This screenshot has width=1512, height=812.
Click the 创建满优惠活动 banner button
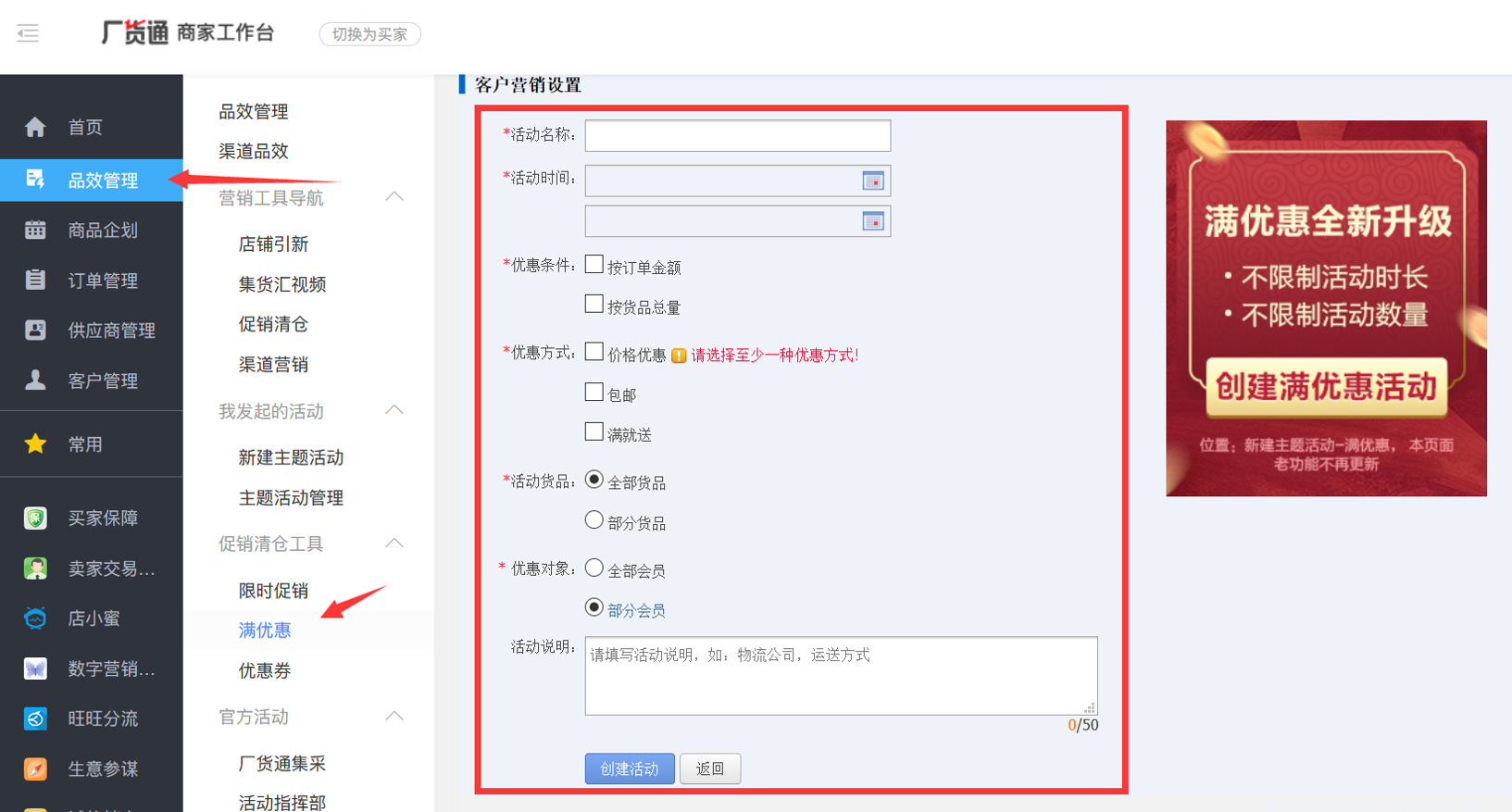[1326, 386]
